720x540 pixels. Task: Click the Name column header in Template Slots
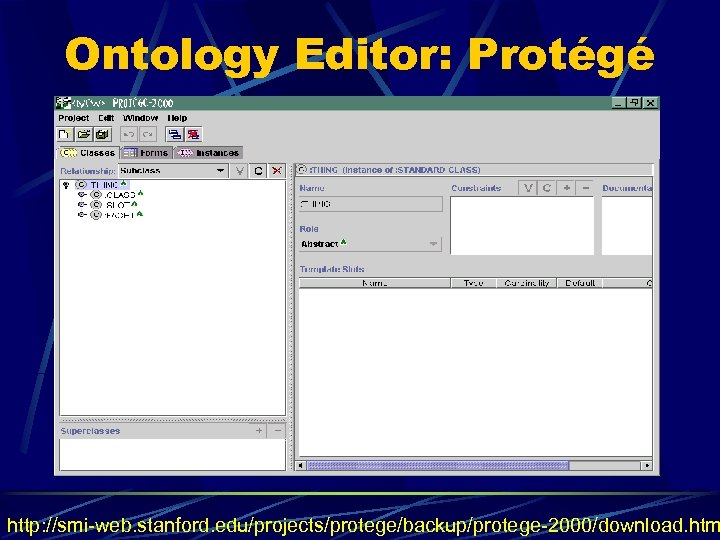(375, 283)
